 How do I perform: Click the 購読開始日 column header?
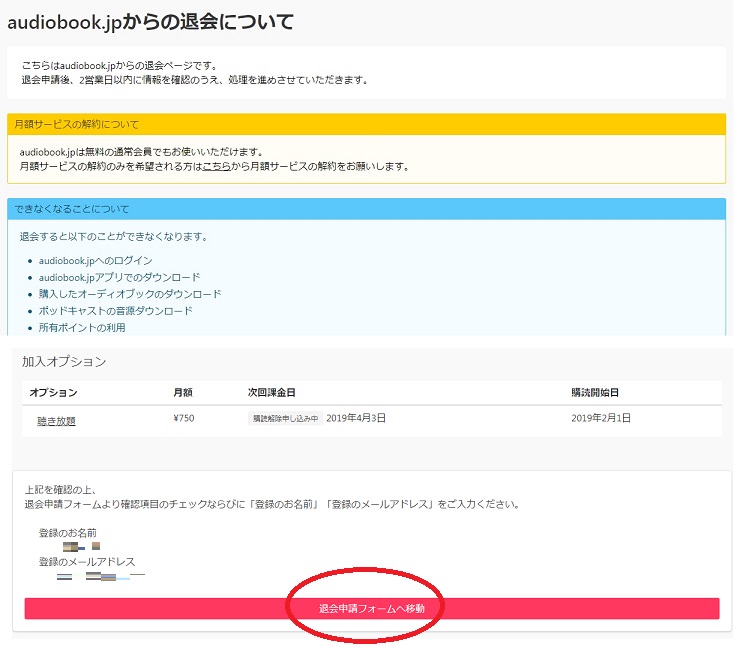click(595, 392)
